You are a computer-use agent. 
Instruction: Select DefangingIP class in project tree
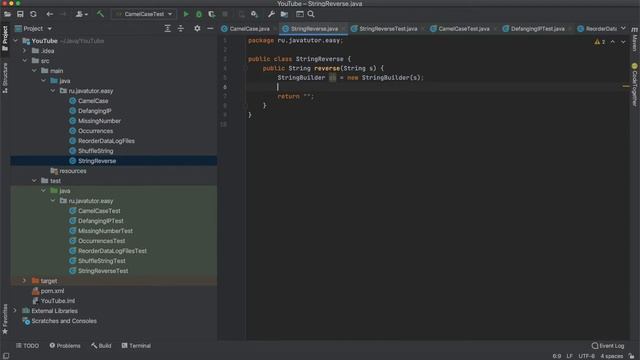tap(95, 111)
